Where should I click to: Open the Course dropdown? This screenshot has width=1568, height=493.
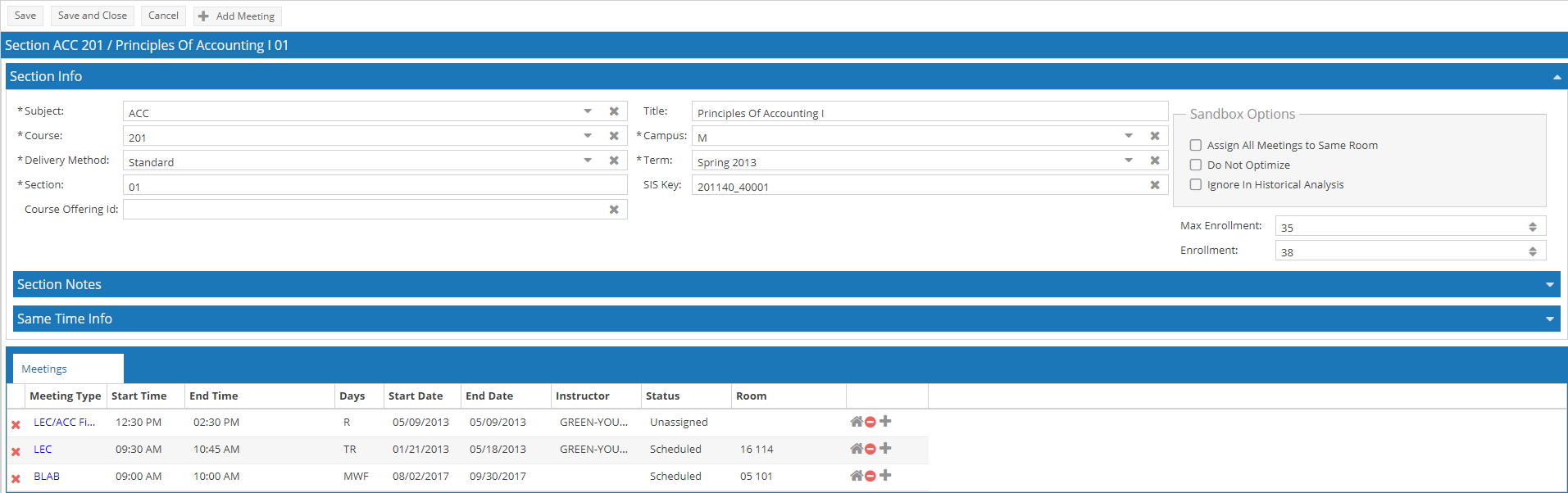[x=588, y=136]
